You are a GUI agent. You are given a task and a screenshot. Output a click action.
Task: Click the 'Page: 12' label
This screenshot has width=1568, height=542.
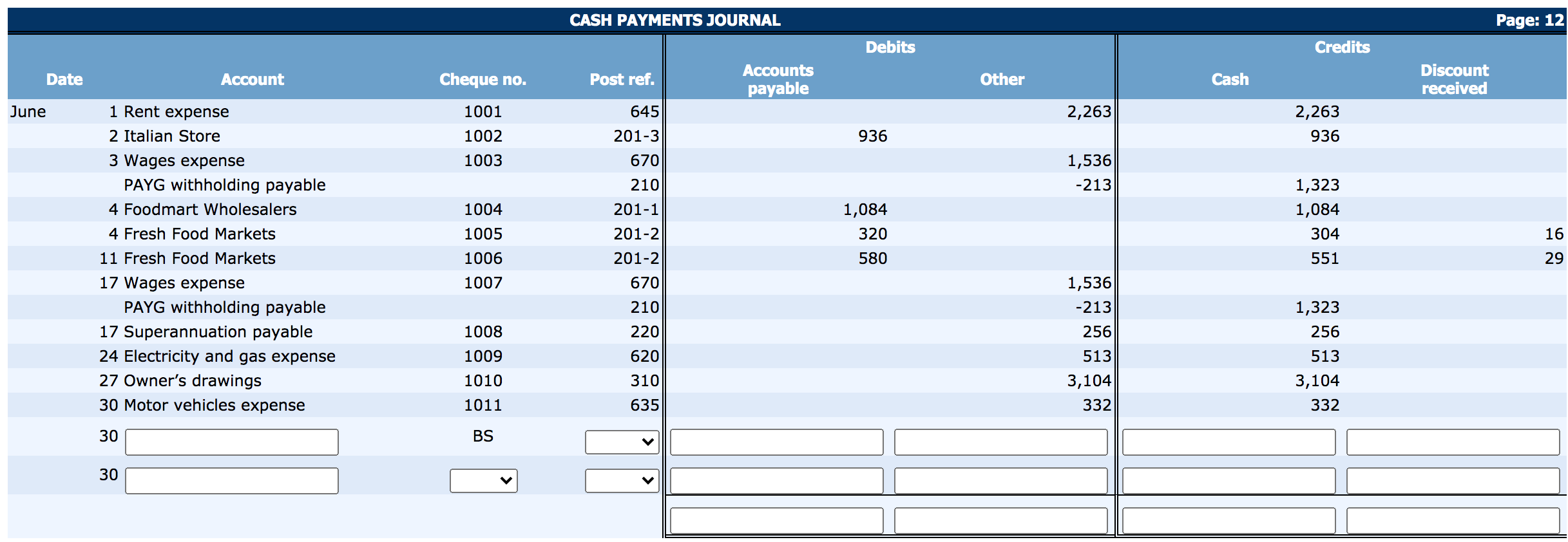(1530, 21)
